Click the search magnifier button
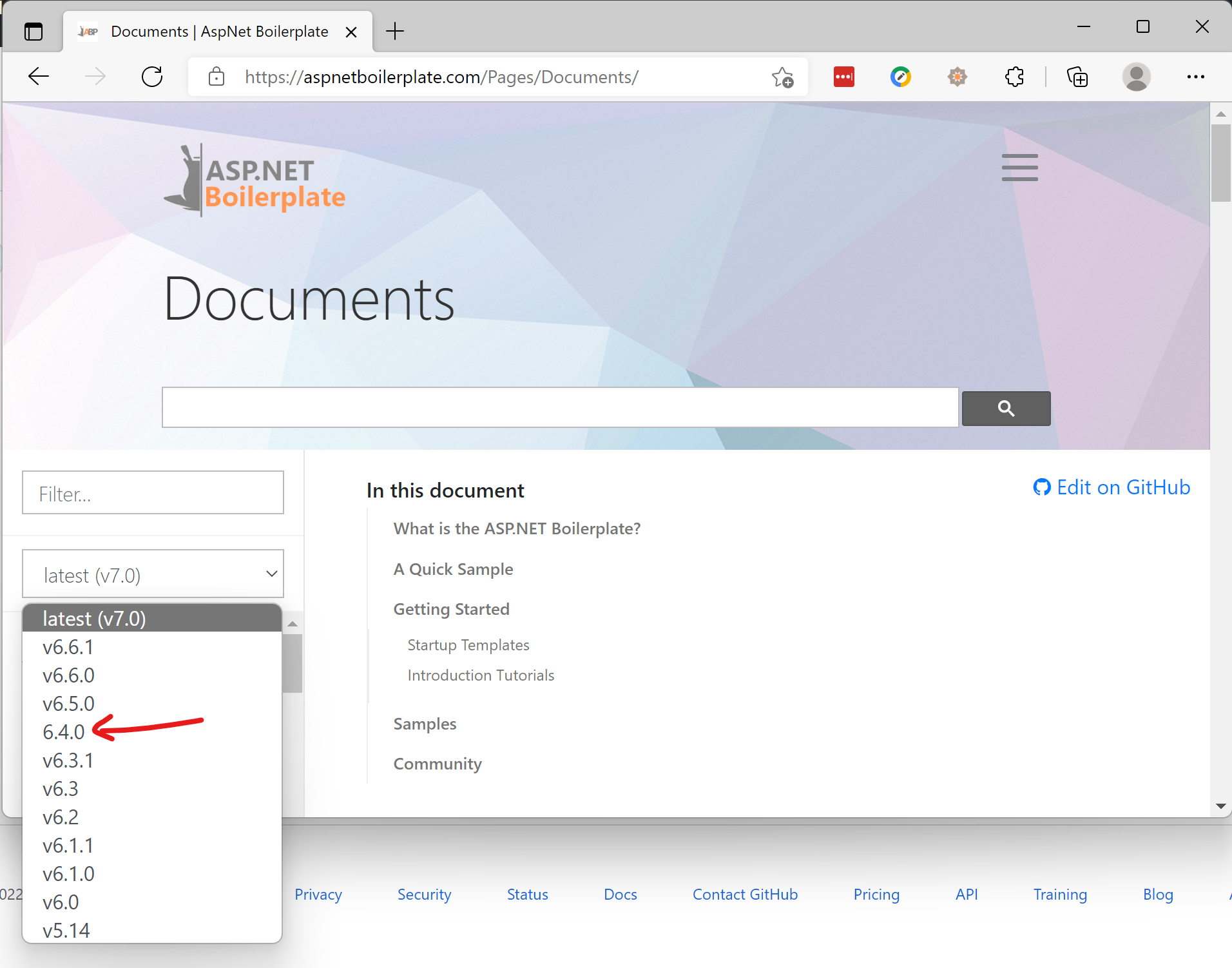Screen dimensions: 1232x968 tap(1005, 408)
